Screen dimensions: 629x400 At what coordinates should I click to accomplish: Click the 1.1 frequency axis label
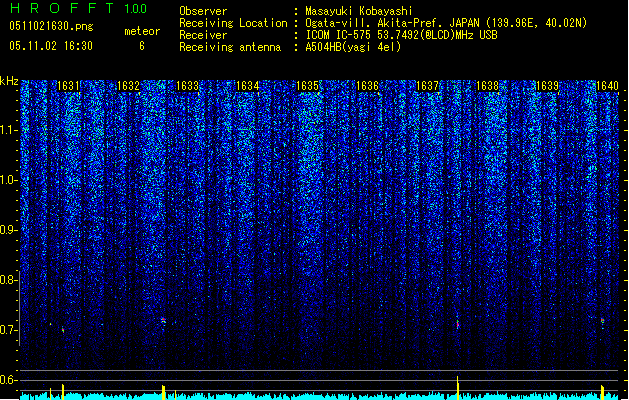click(x=8, y=130)
